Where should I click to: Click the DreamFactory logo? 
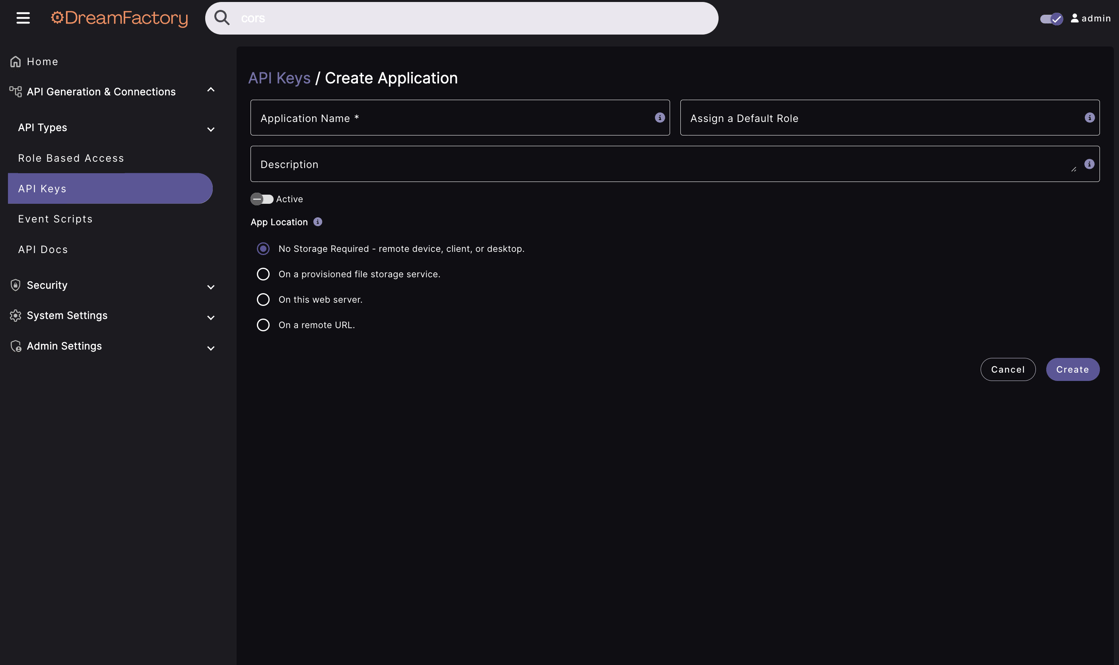pyautogui.click(x=120, y=18)
